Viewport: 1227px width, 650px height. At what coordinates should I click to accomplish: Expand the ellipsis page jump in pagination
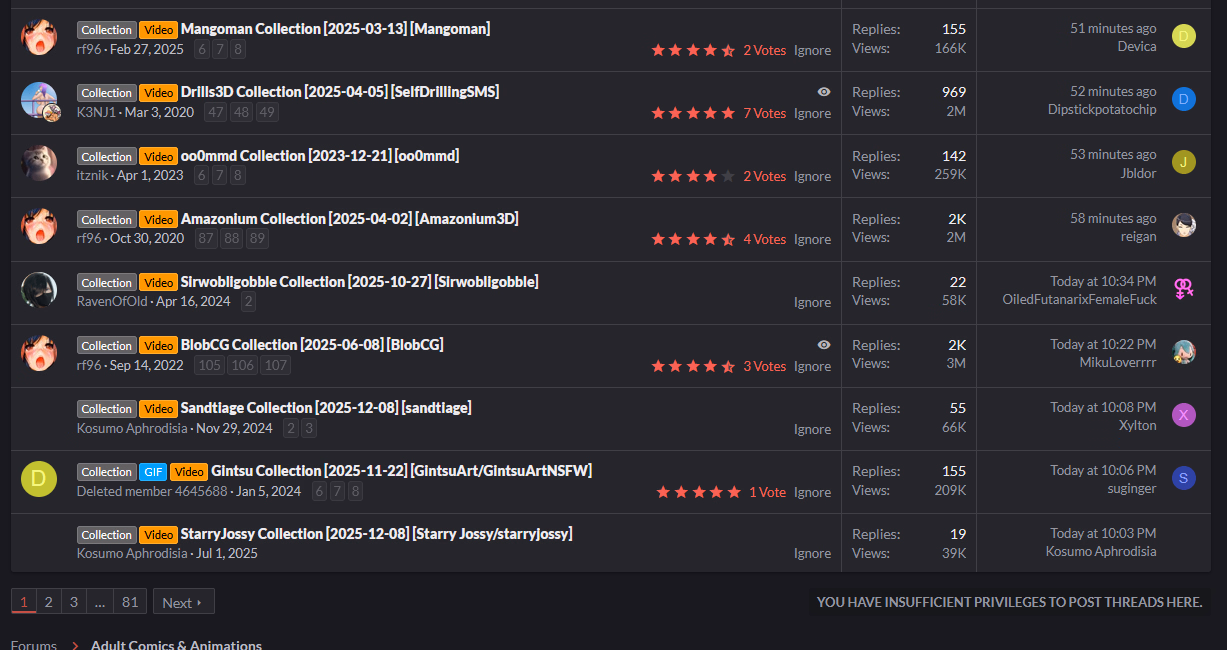(99, 602)
